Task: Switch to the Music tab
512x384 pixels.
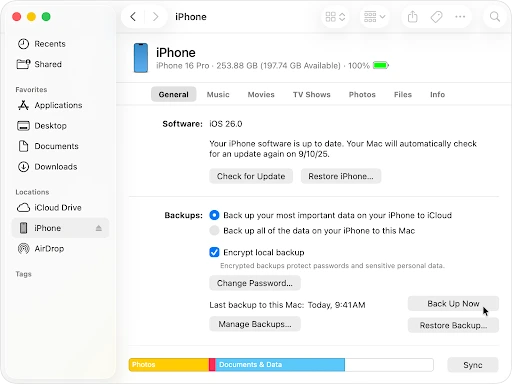Action: [x=218, y=94]
